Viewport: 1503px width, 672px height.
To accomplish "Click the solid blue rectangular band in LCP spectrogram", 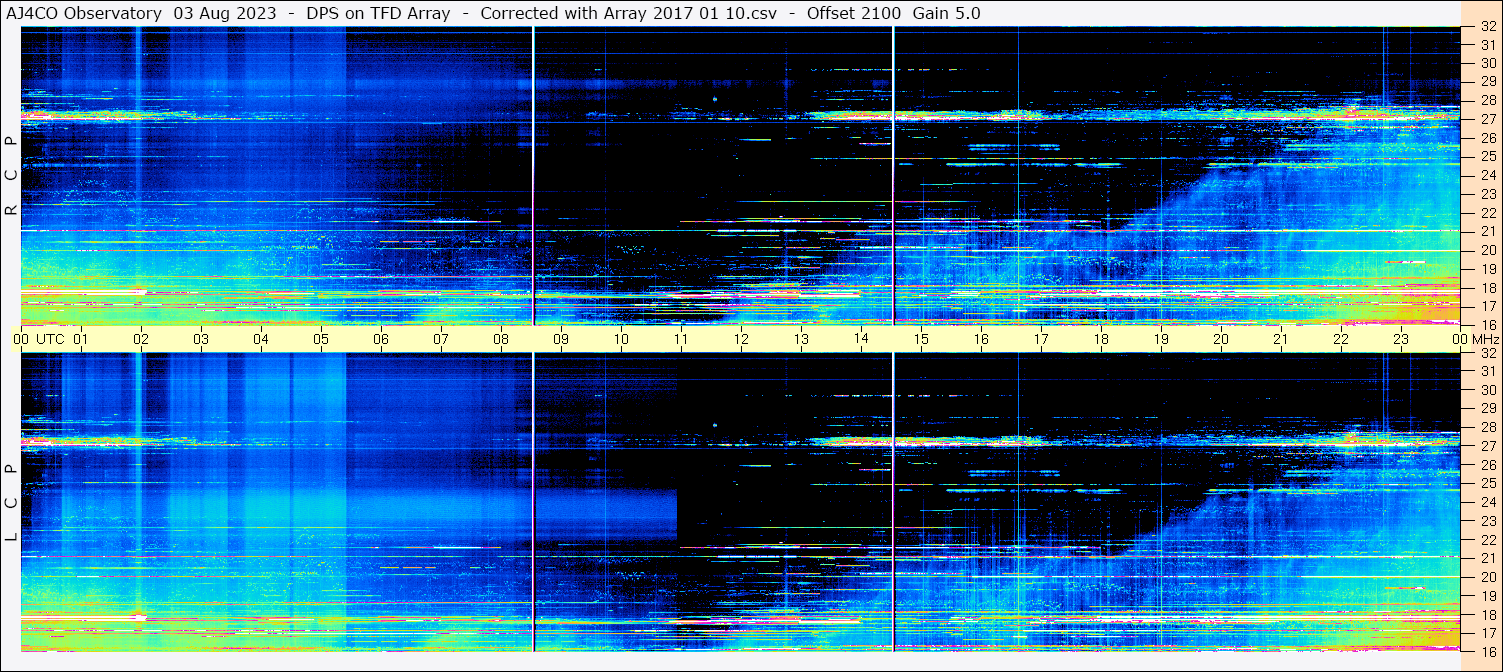I will (x=606, y=515).
